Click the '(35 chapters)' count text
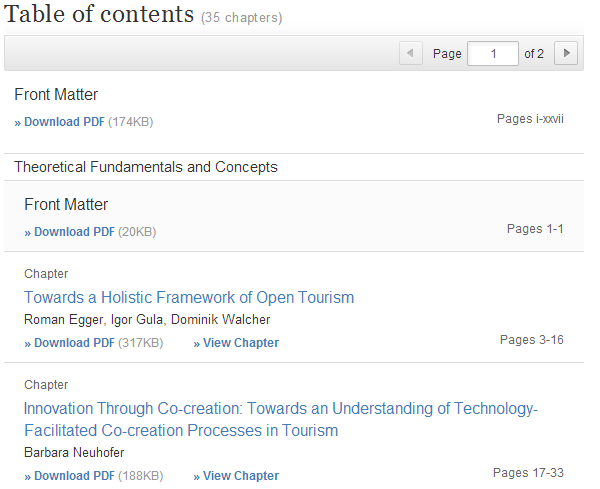600x489 pixels. click(241, 18)
